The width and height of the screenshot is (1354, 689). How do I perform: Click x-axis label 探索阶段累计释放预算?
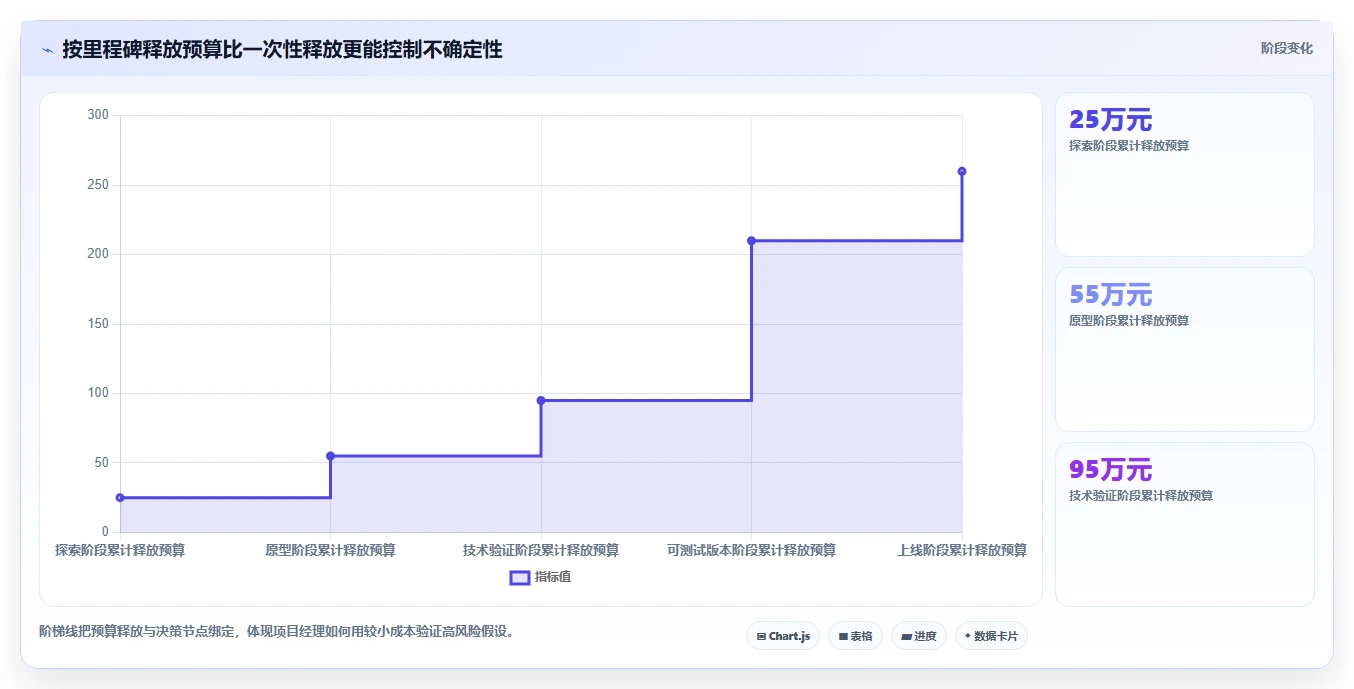point(120,550)
